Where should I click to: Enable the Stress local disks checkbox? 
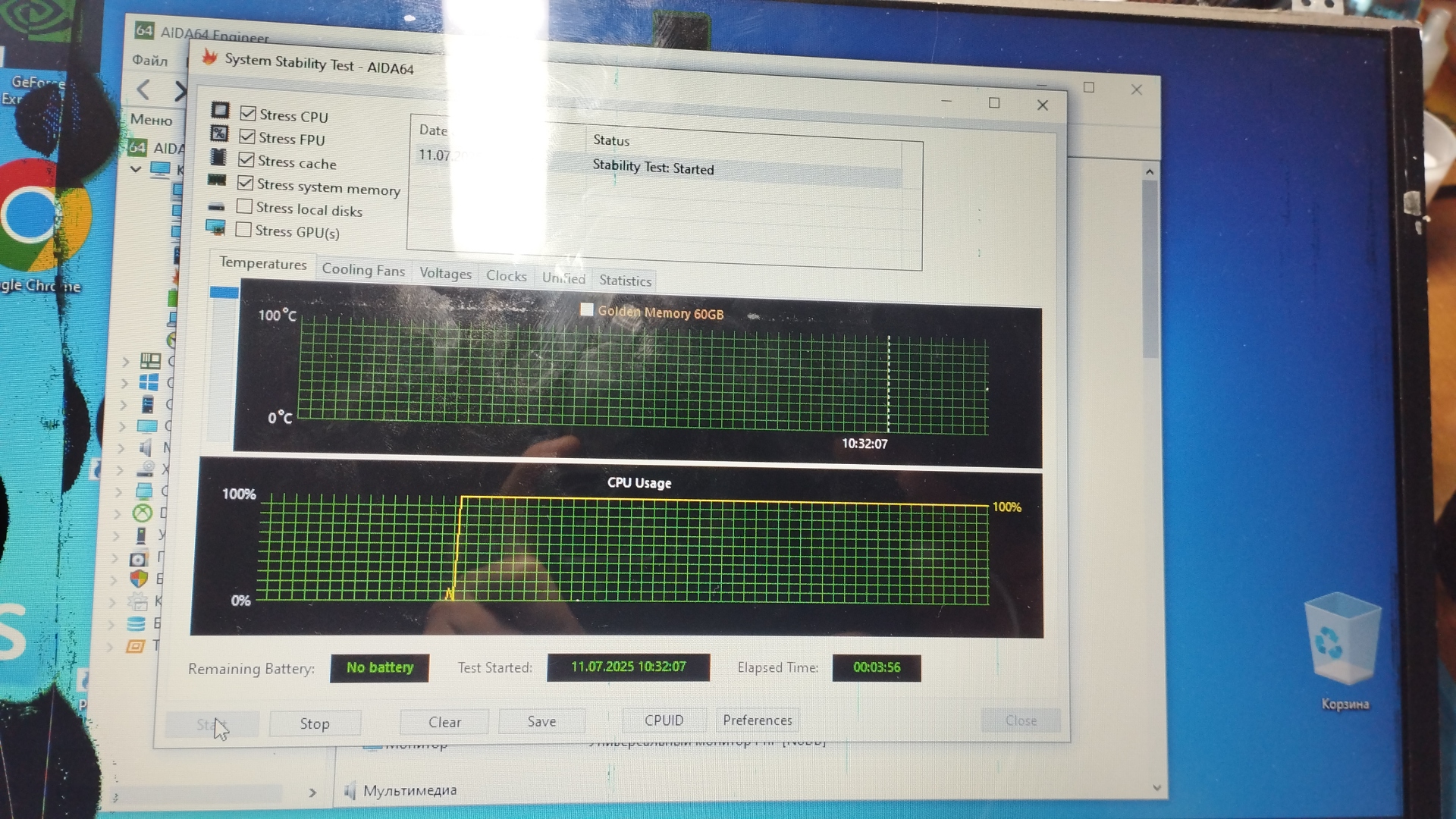coord(244,206)
